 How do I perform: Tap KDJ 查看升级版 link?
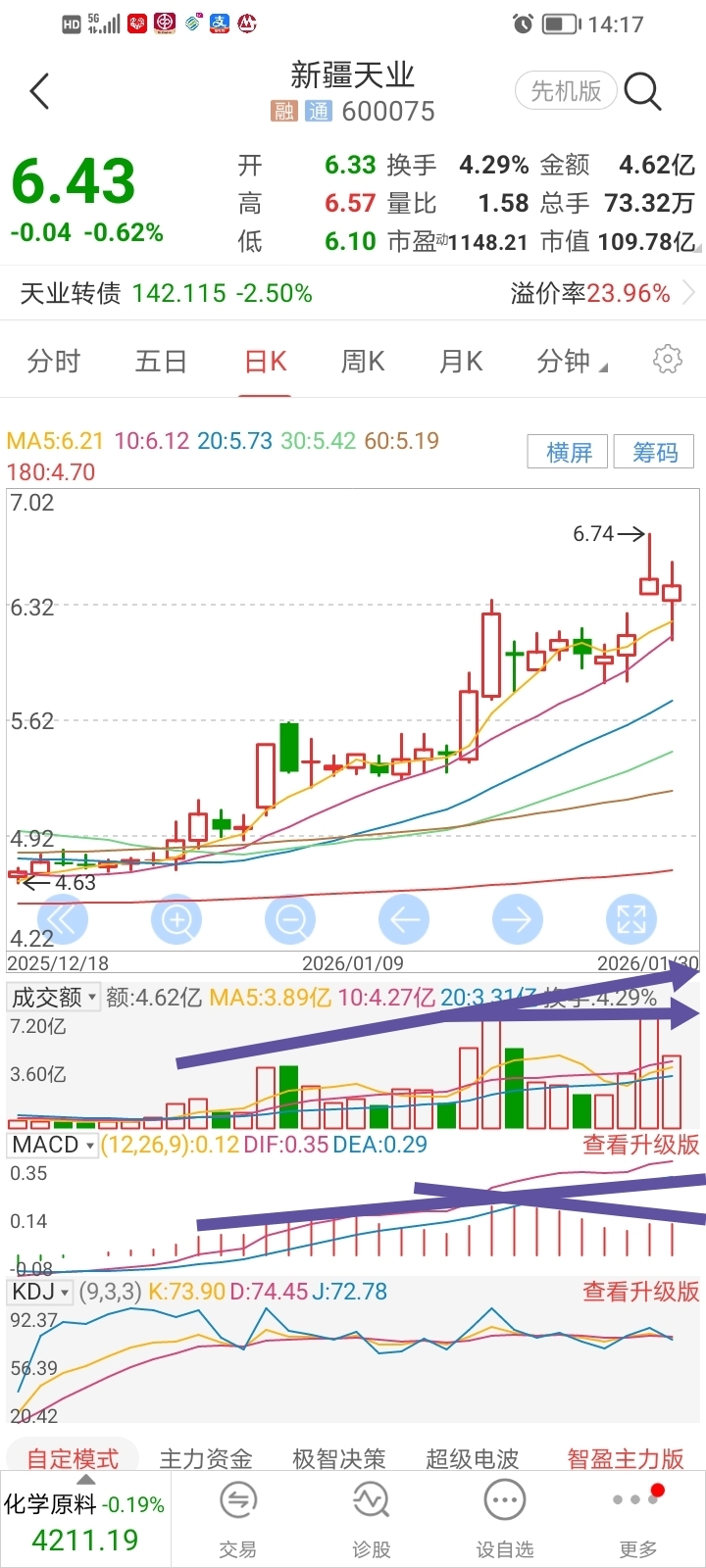point(641,1291)
